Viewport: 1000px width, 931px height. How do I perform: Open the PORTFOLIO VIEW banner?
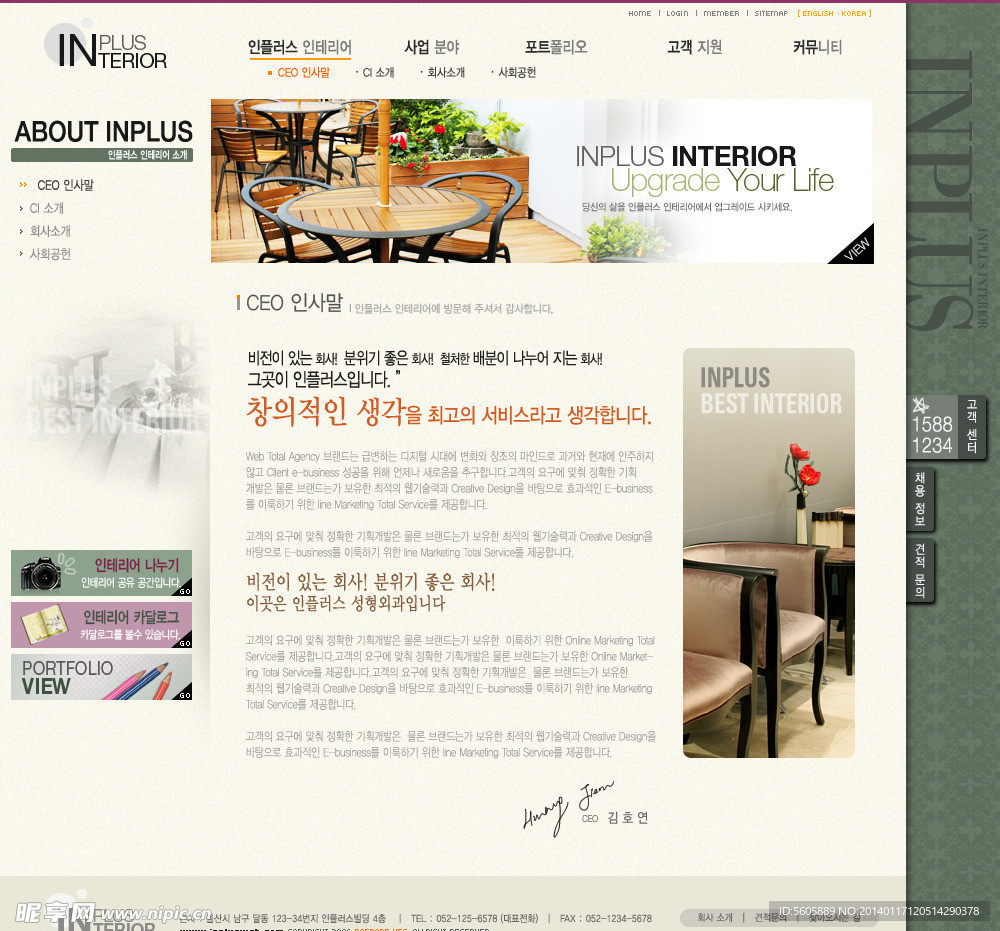click(101, 677)
